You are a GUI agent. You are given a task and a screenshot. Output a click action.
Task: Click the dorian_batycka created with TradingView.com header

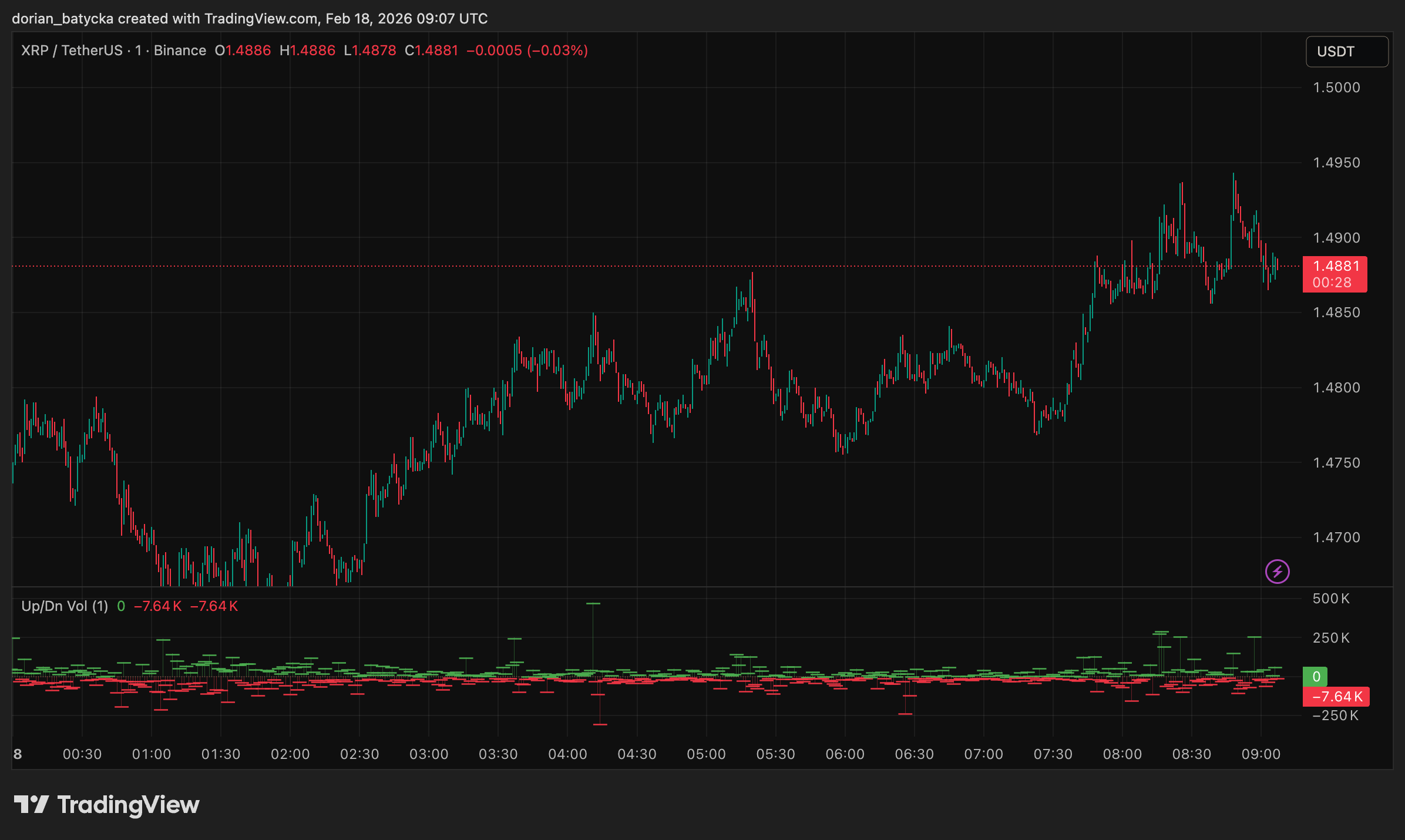(x=250, y=19)
